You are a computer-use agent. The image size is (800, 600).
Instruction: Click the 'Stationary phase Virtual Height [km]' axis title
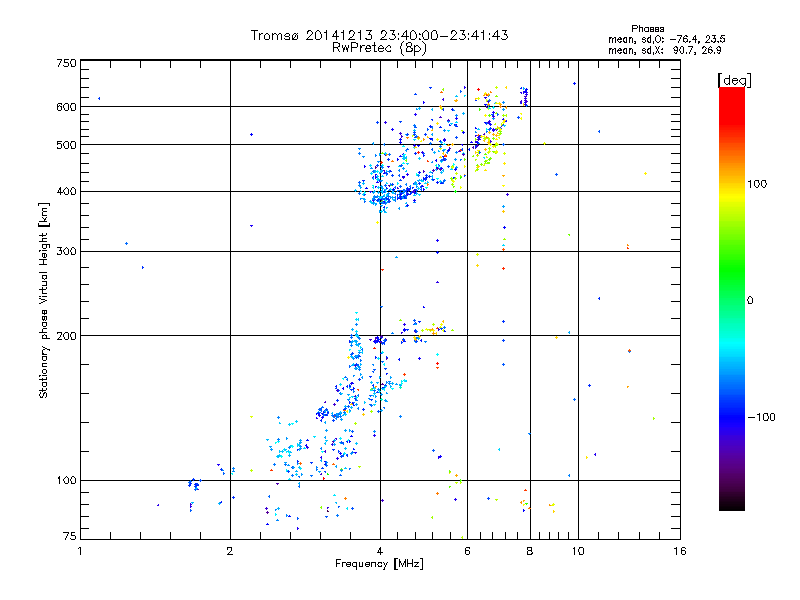tap(44, 300)
